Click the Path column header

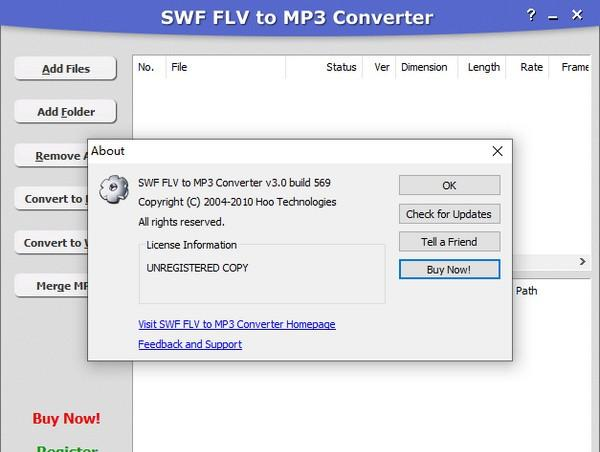[x=526, y=291]
